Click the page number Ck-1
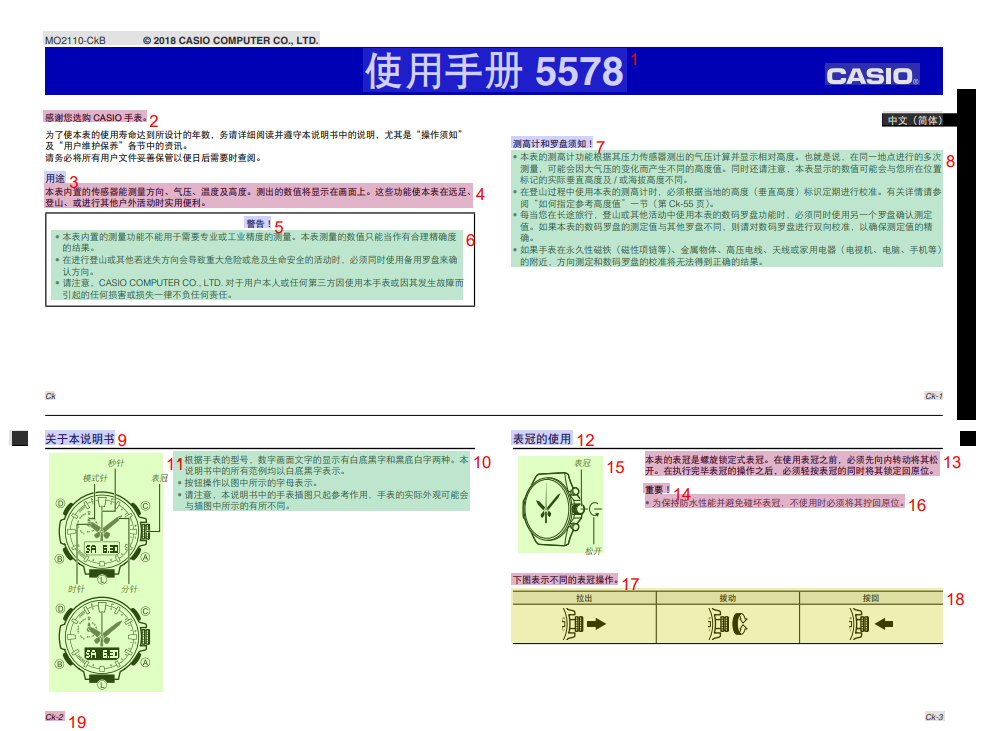This screenshot has width=984, height=731. click(x=934, y=396)
